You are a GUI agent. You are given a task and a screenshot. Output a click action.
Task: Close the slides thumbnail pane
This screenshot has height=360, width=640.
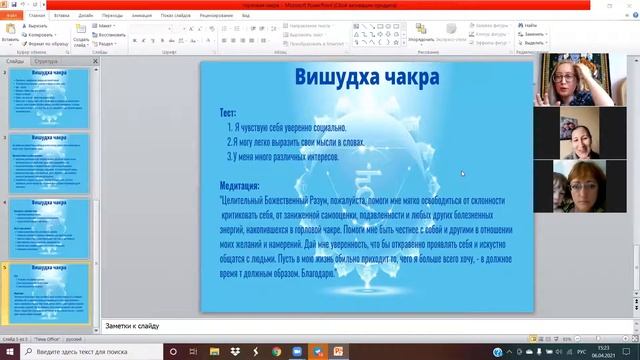[96, 61]
